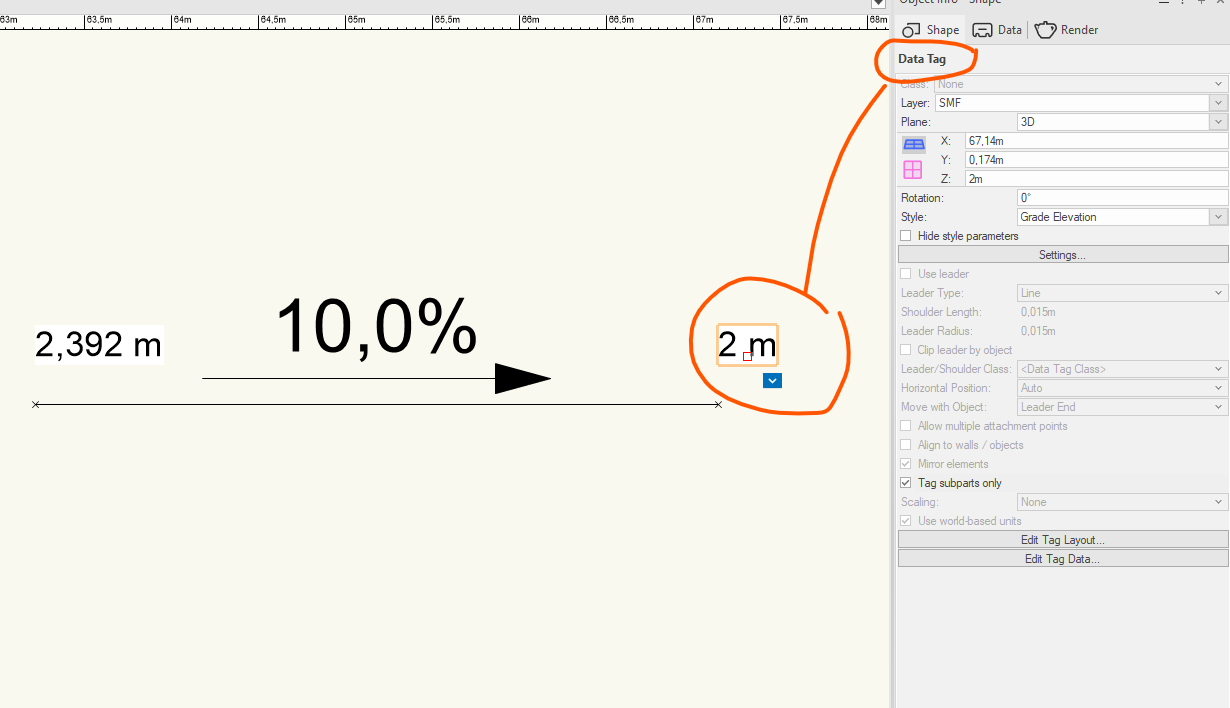The image size is (1230, 708).
Task: Click the Rotation input field
Action: tap(1121, 198)
